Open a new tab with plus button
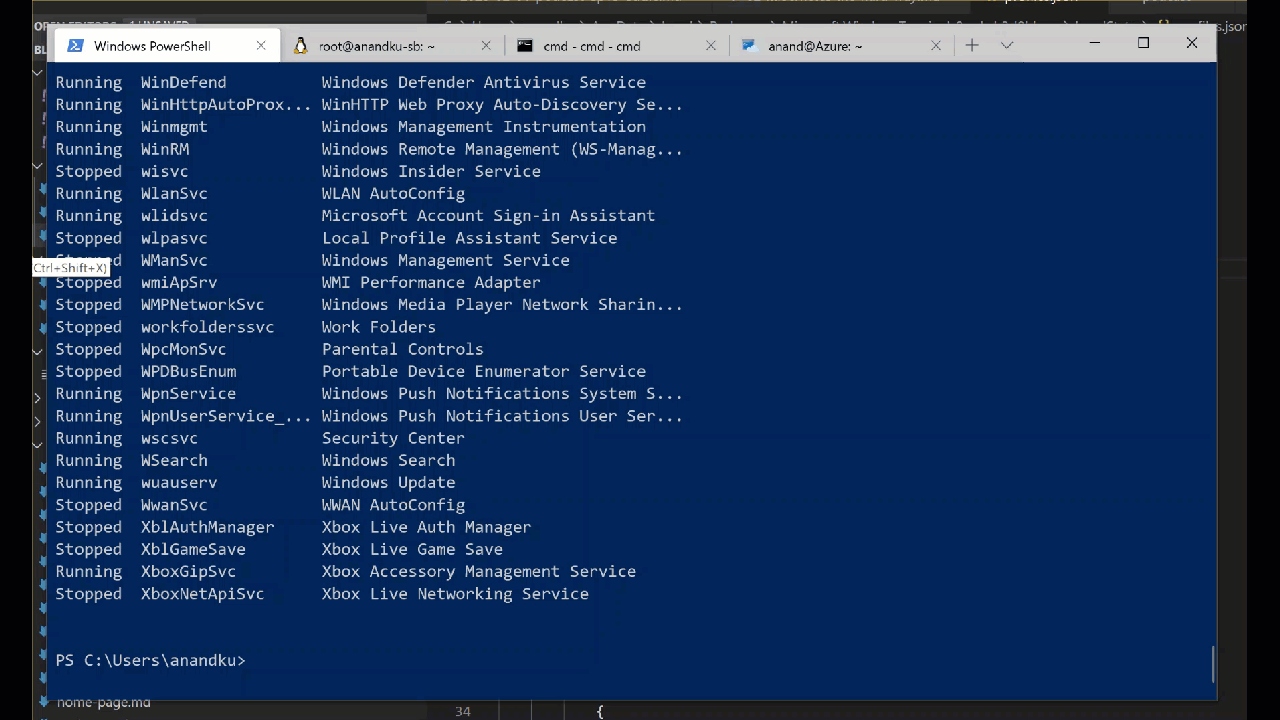 [972, 45]
